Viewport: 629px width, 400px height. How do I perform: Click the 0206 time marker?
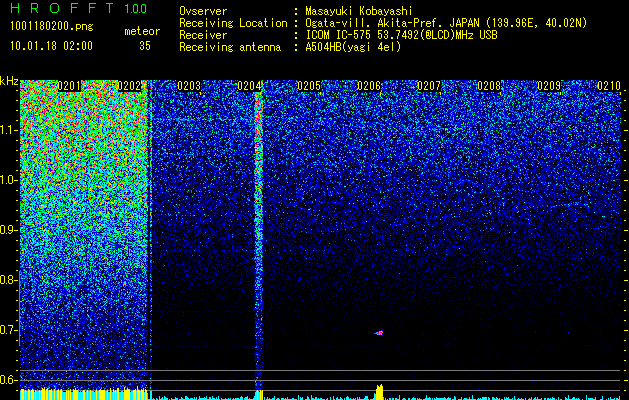(369, 86)
